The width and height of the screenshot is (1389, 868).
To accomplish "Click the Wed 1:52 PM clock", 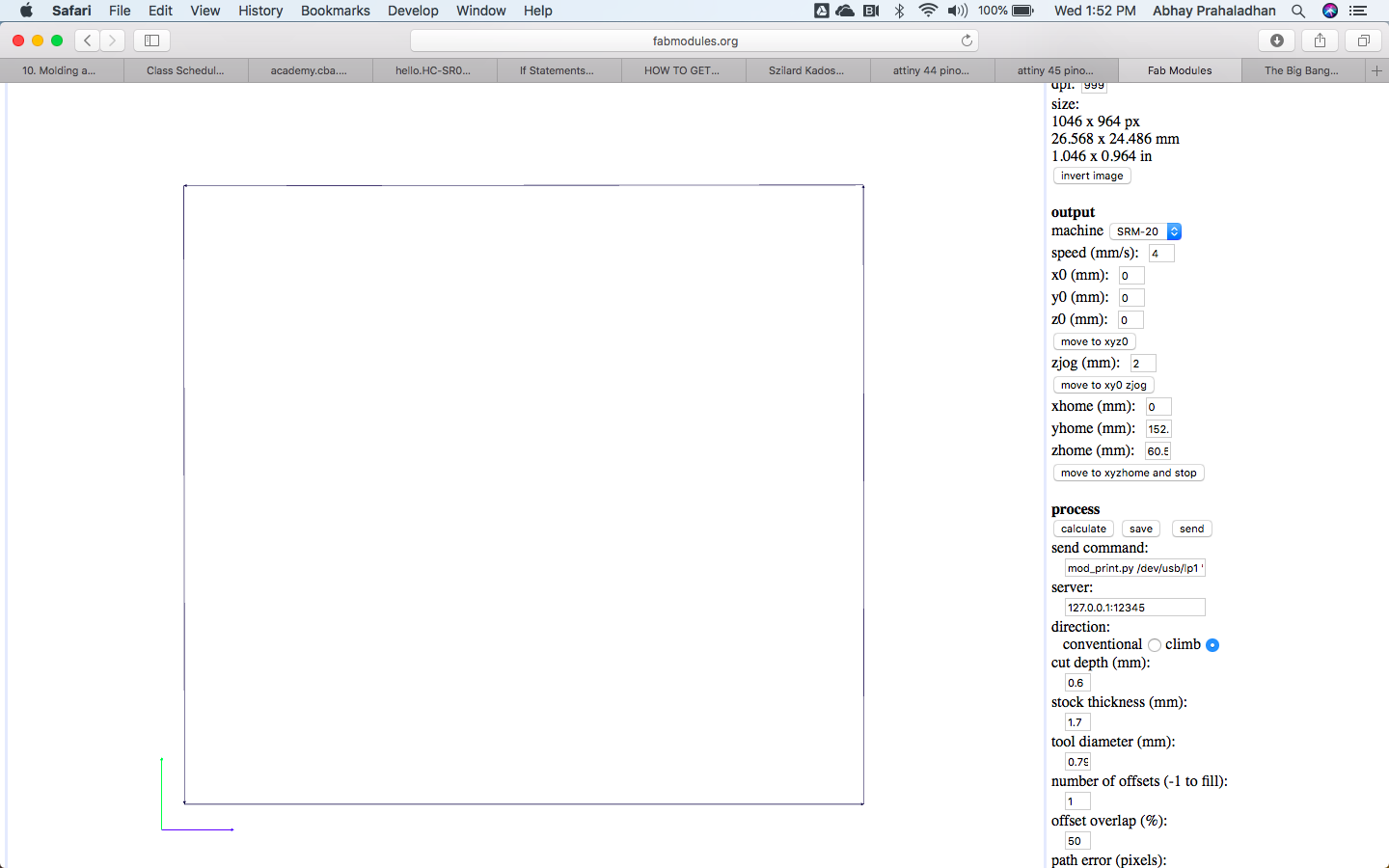I will (x=1095, y=11).
